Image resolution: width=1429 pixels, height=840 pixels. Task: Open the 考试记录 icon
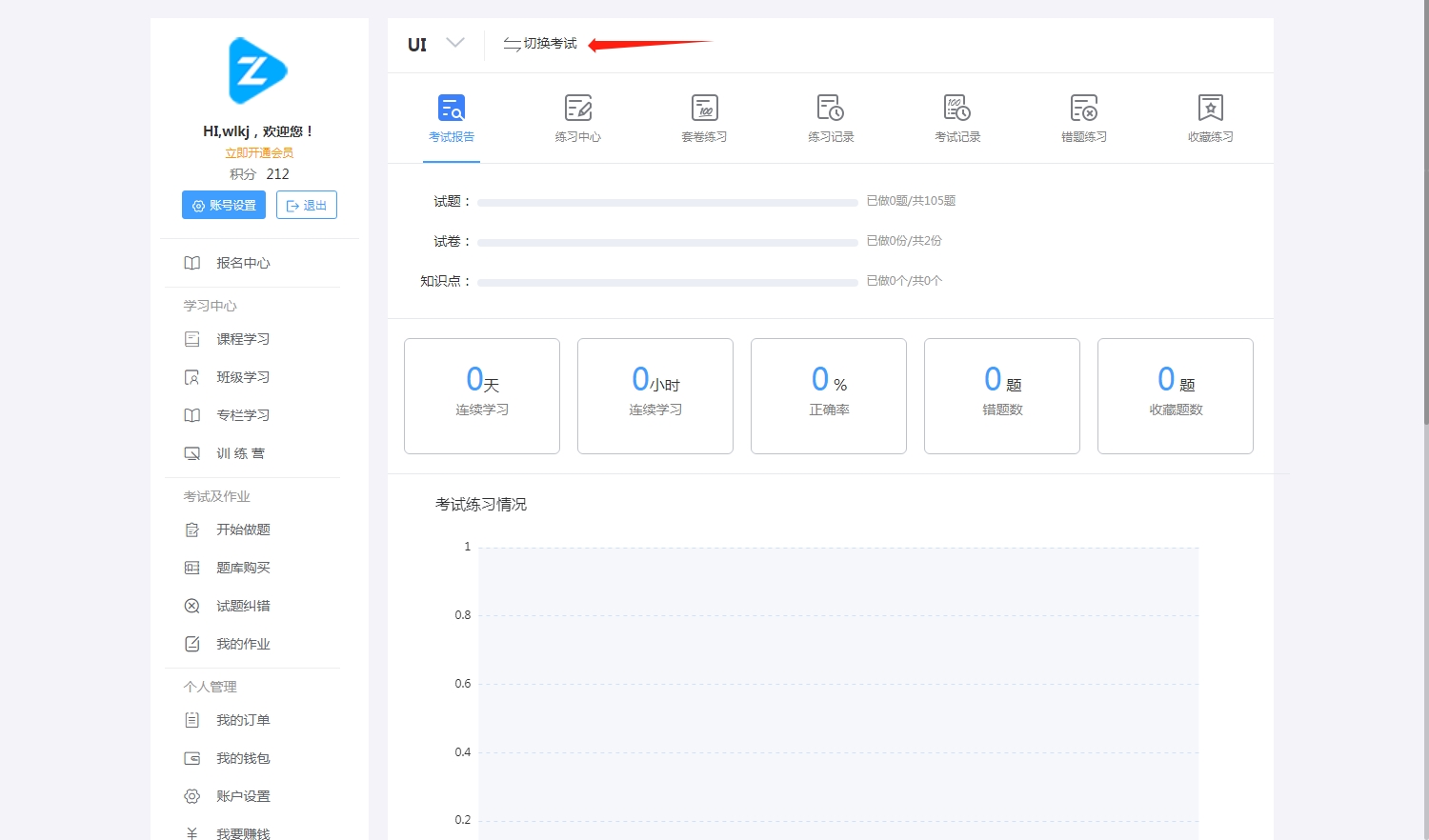[x=957, y=108]
